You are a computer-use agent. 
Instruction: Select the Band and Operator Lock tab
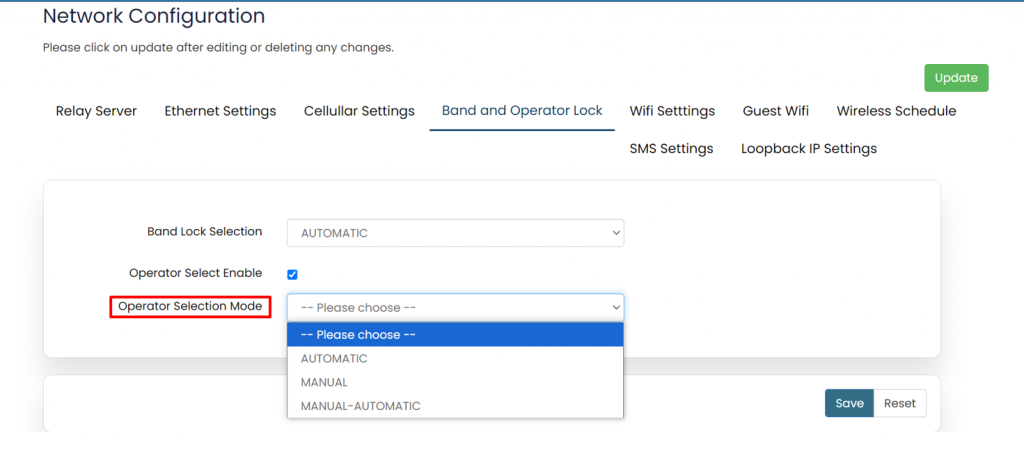coord(522,111)
